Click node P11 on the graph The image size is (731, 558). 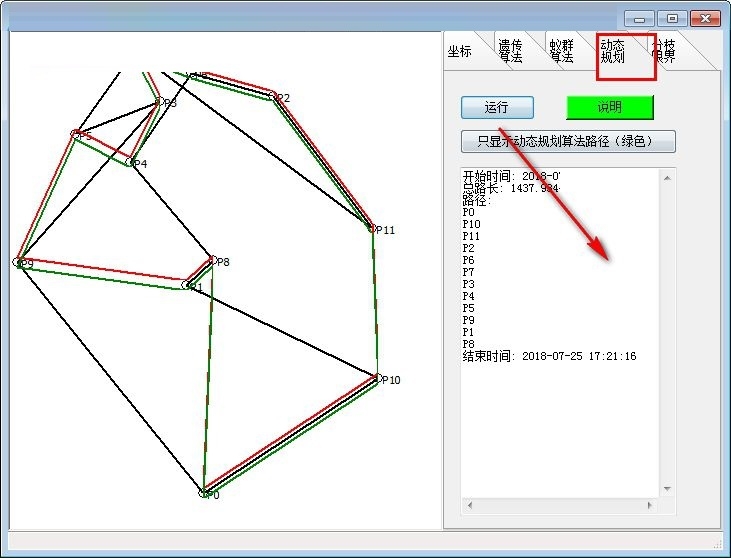(372, 228)
